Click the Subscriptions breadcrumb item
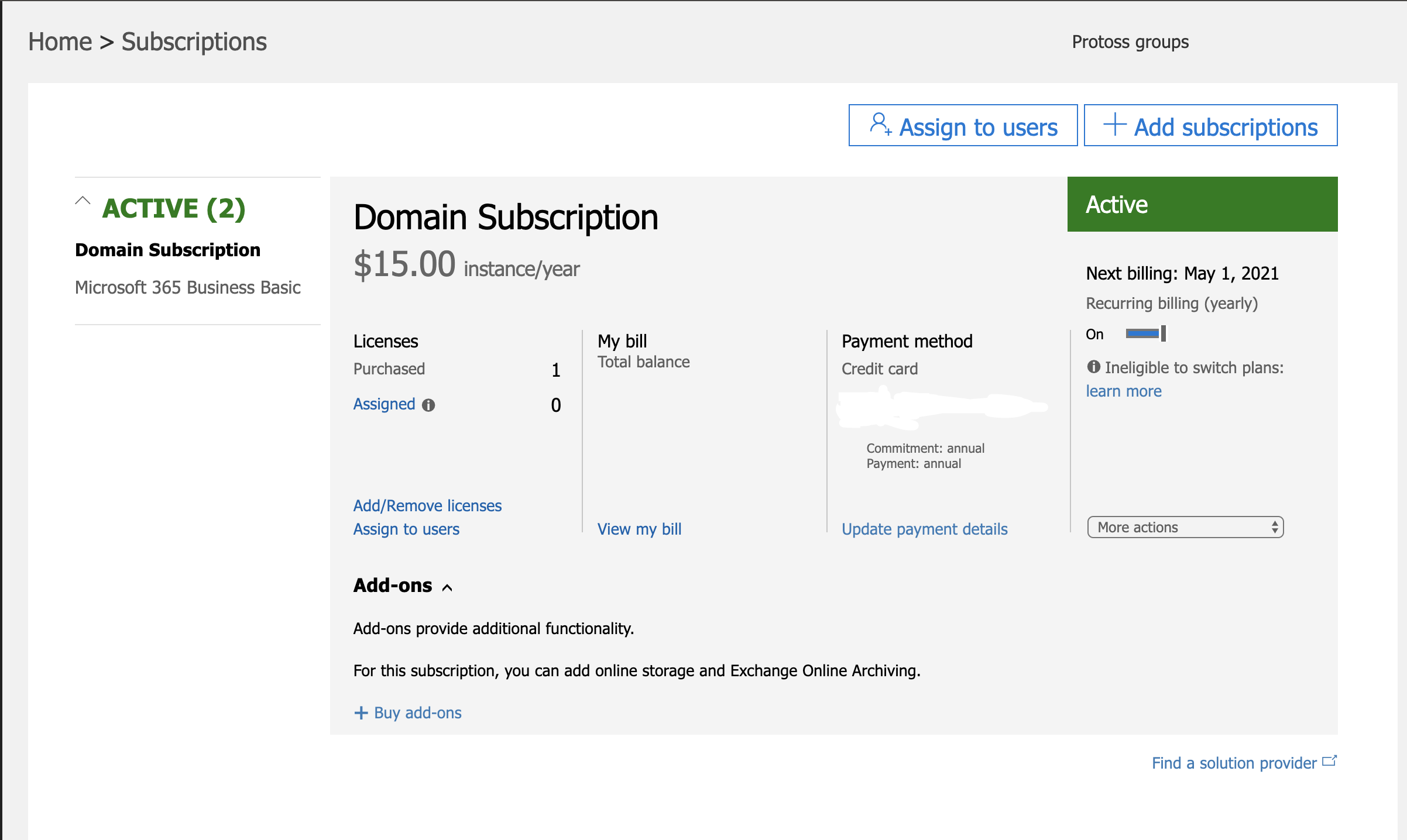 point(194,42)
